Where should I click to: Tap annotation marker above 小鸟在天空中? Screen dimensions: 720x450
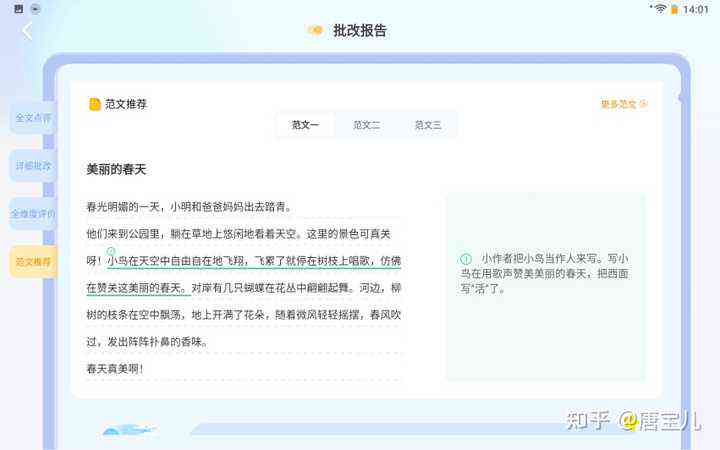pos(111,251)
